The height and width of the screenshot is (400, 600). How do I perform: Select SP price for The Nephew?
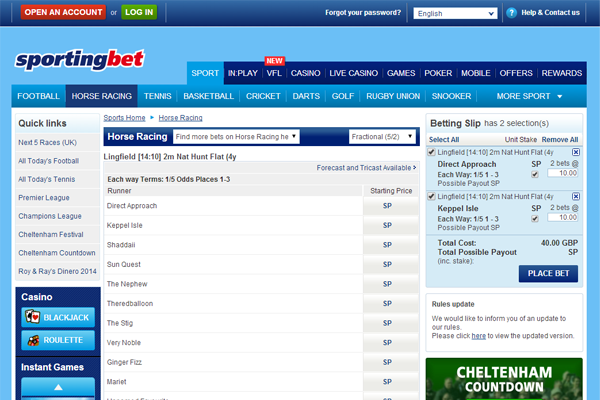387,284
